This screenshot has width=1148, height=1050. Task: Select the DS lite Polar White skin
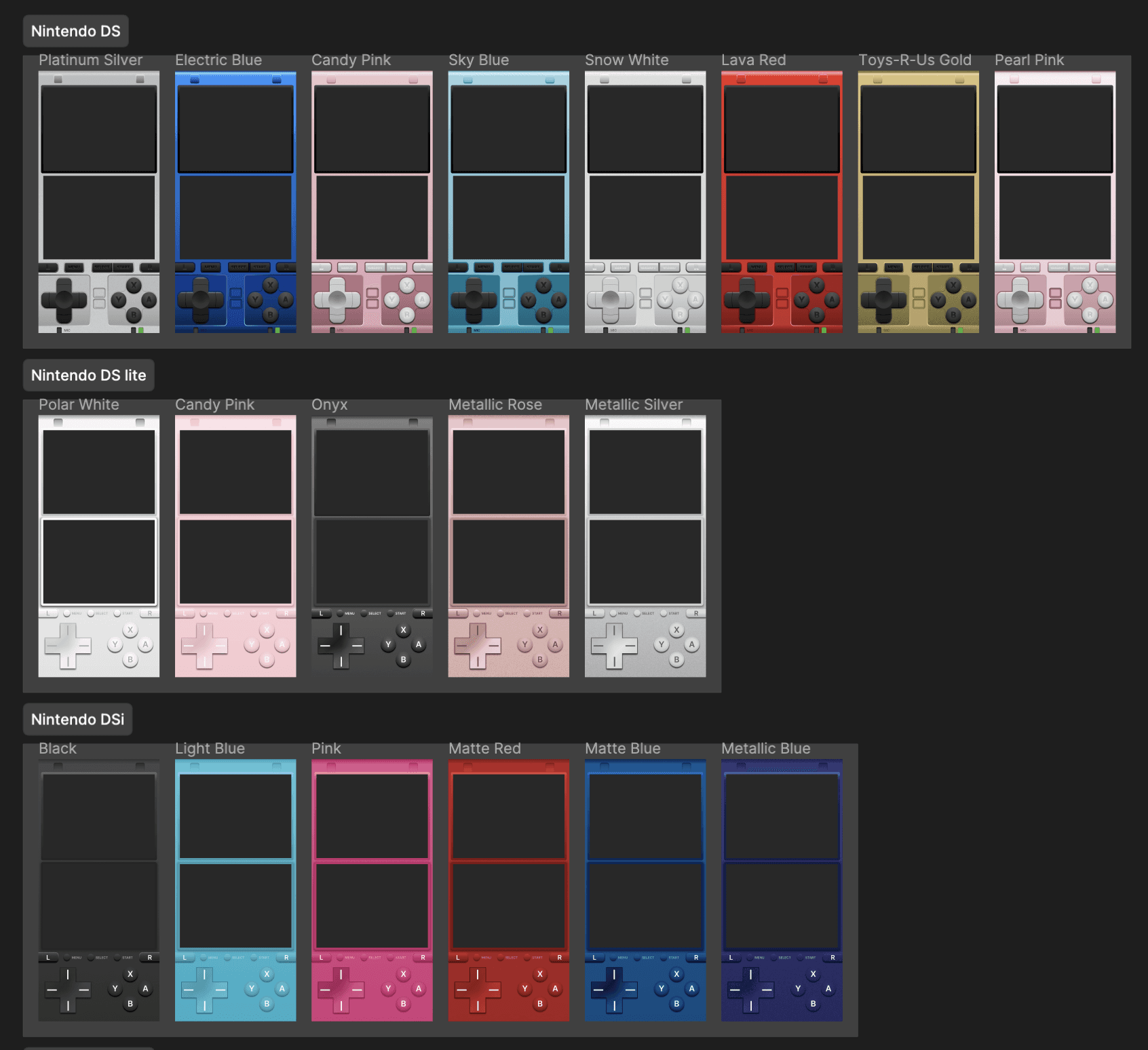pyautogui.click(x=99, y=546)
